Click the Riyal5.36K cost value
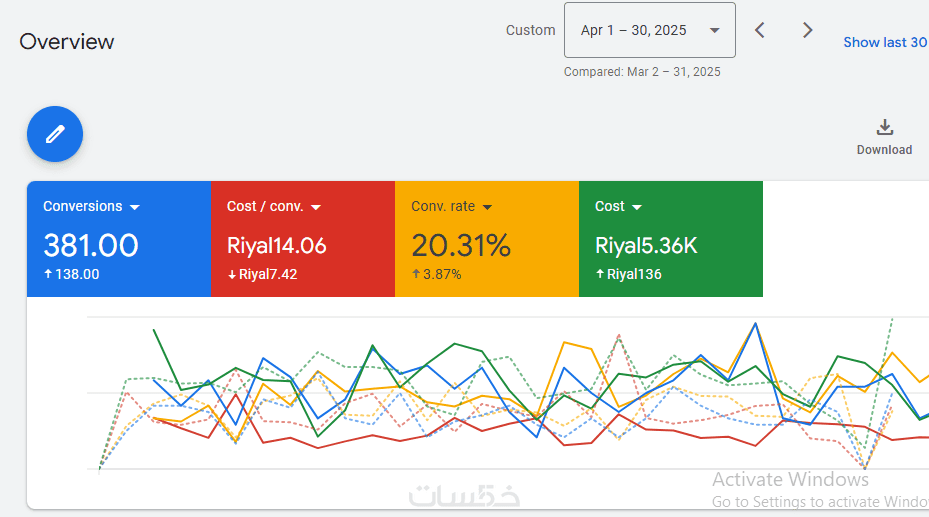Viewport: 929px width, 517px height. (x=646, y=245)
